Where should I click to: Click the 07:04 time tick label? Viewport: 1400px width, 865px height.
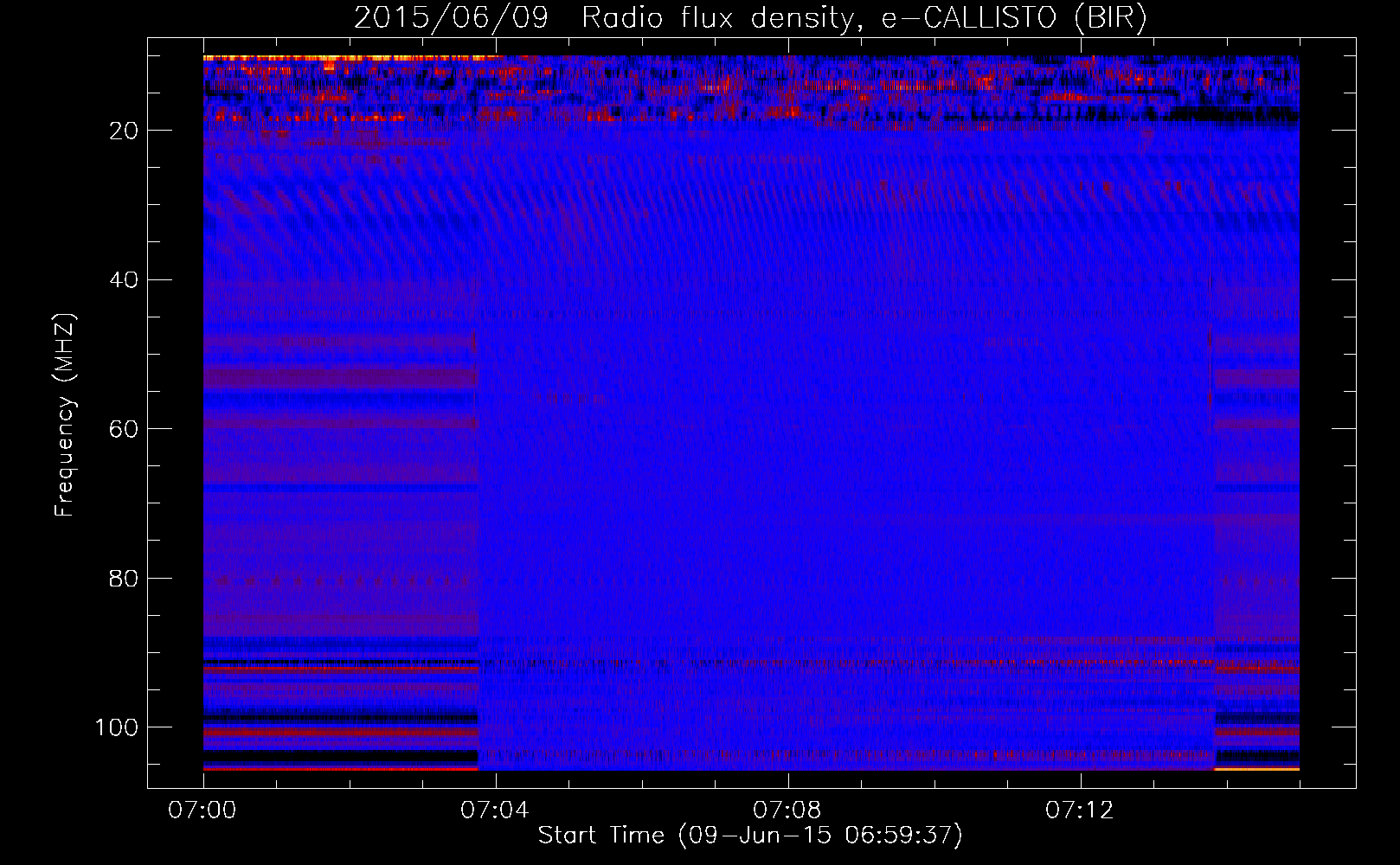495,811
